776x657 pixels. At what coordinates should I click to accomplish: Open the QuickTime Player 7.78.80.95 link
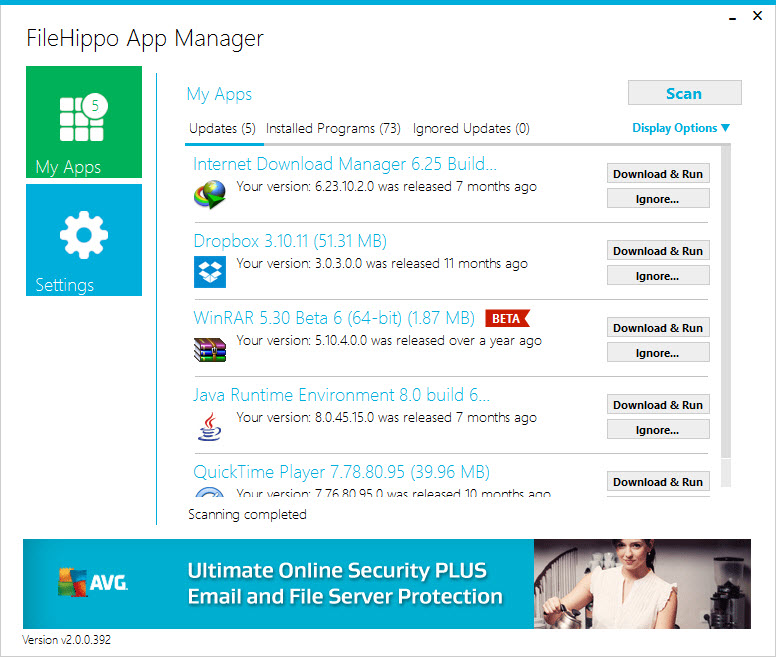point(341,472)
